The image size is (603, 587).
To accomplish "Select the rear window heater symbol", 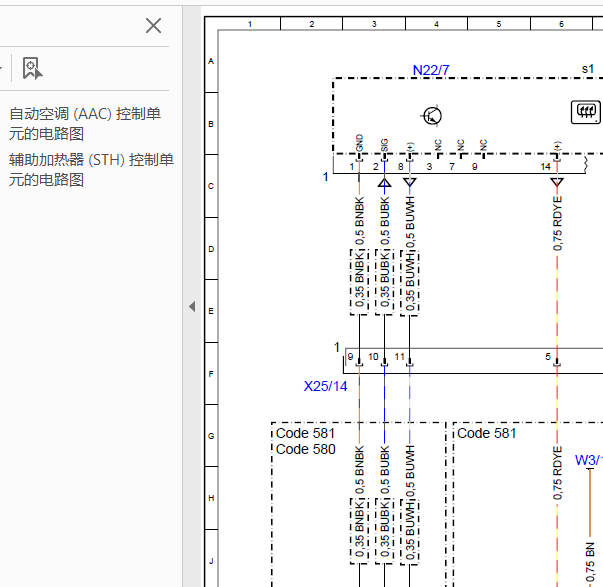I will (585, 112).
